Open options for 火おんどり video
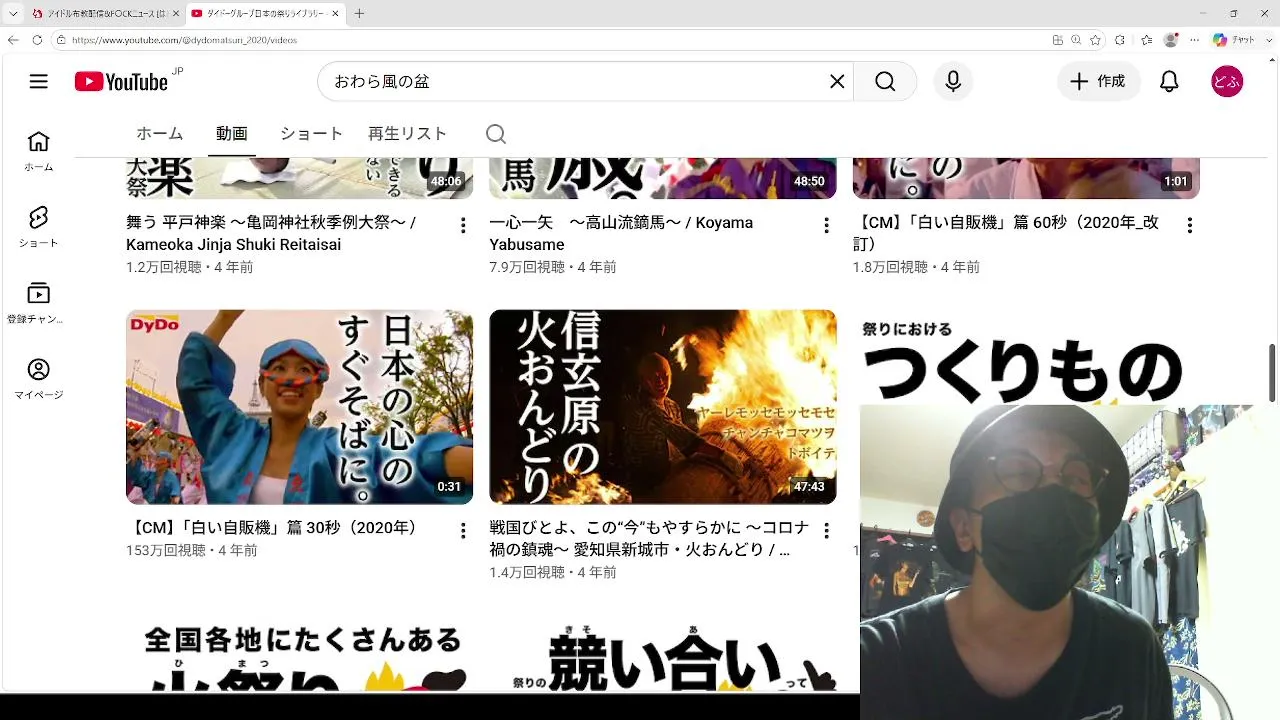The width and height of the screenshot is (1280, 720). (x=826, y=531)
